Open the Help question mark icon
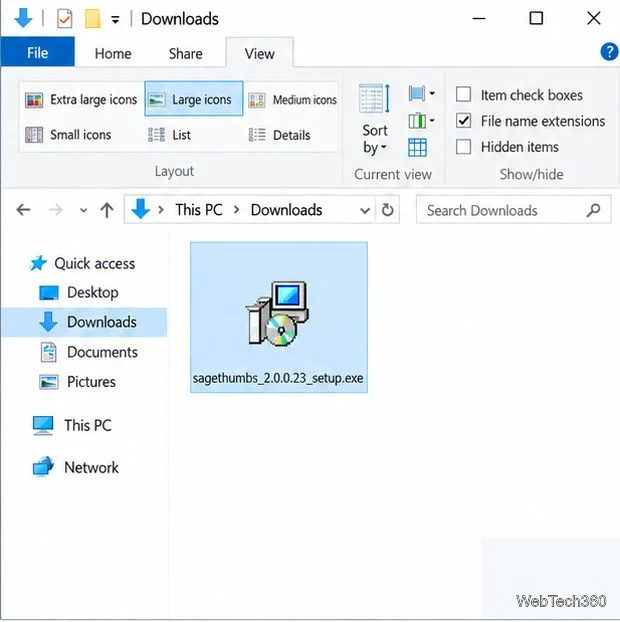 [609, 52]
